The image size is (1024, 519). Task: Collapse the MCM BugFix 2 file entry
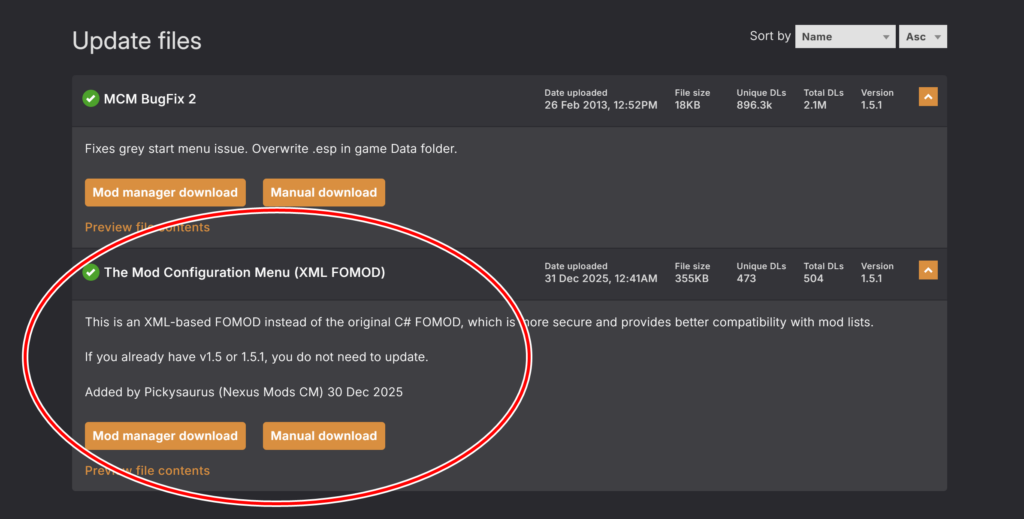pyautogui.click(x=928, y=98)
